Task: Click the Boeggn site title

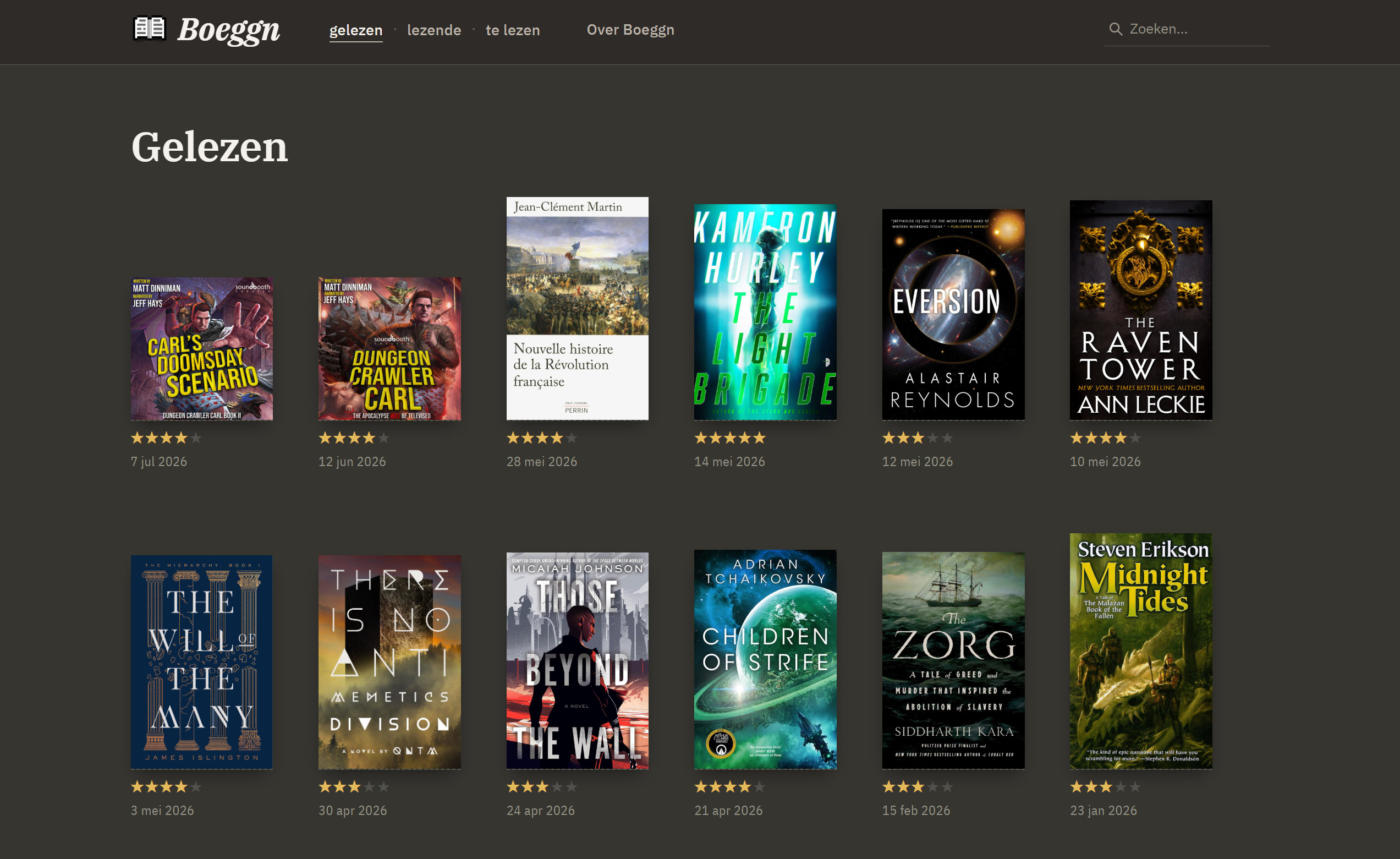Action: 228,30
